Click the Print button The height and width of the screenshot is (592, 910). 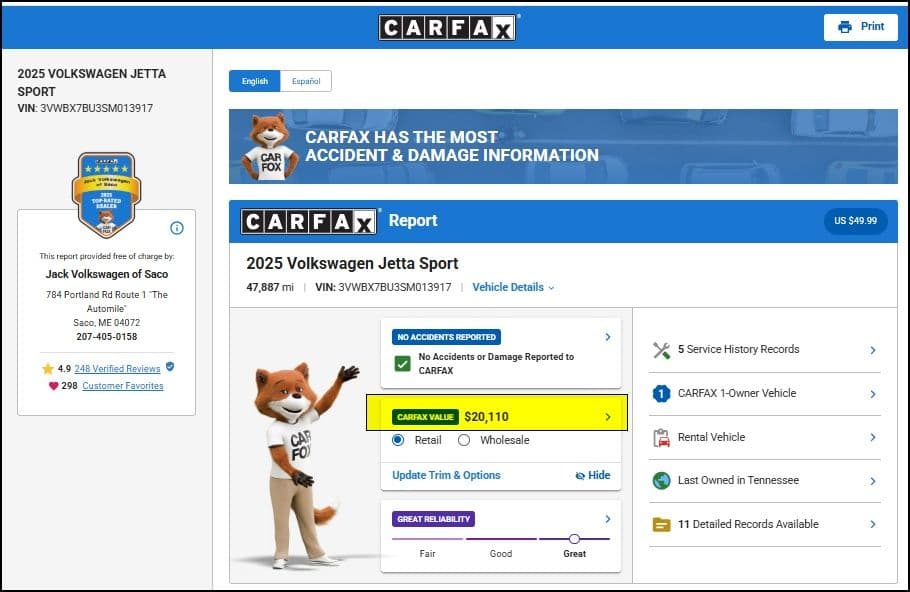[861, 27]
